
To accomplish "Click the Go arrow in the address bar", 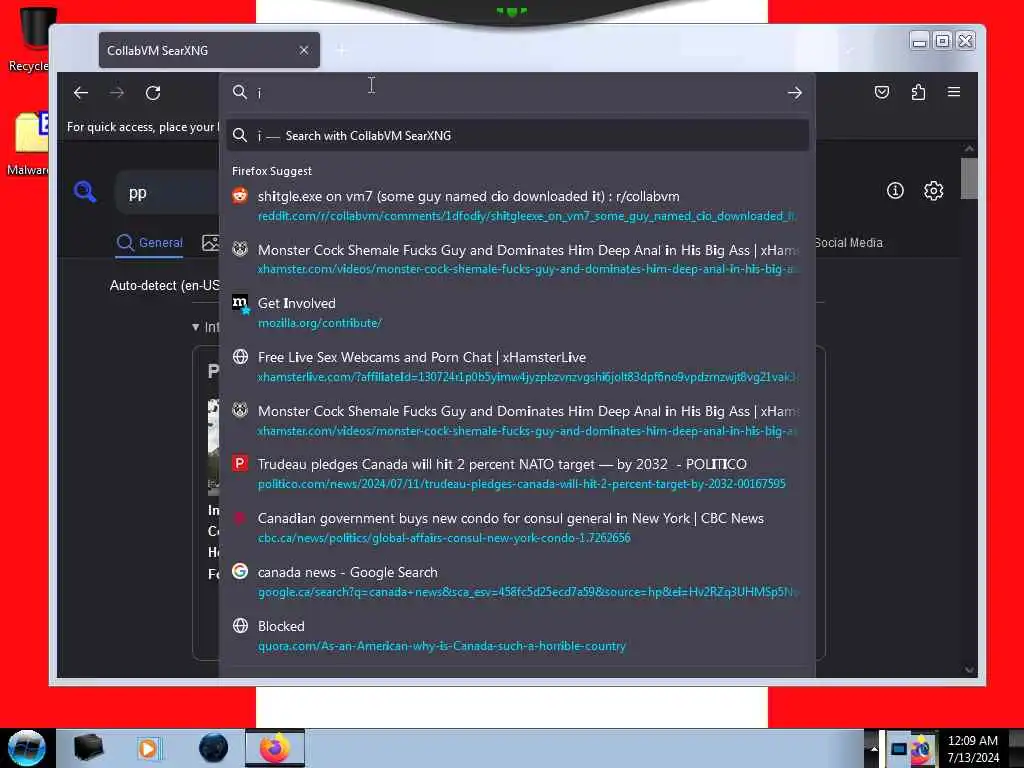I will point(794,93).
